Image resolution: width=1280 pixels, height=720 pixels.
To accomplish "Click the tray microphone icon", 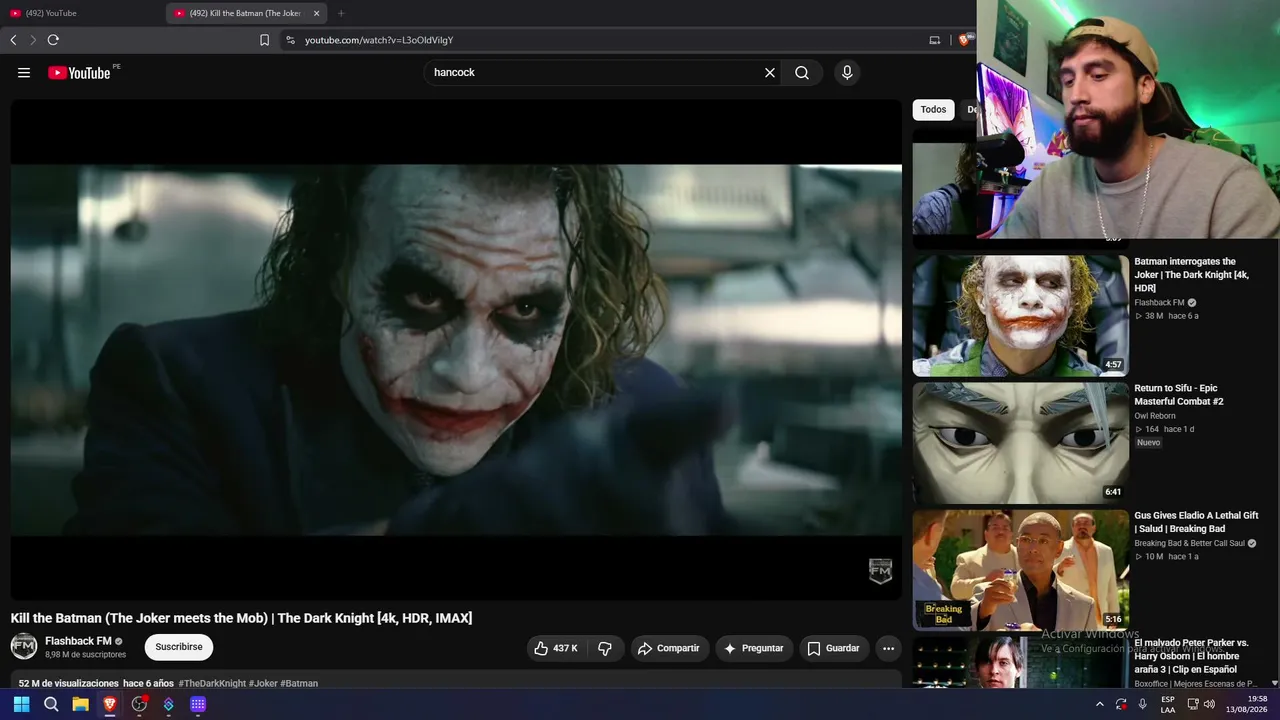I will [1143, 704].
